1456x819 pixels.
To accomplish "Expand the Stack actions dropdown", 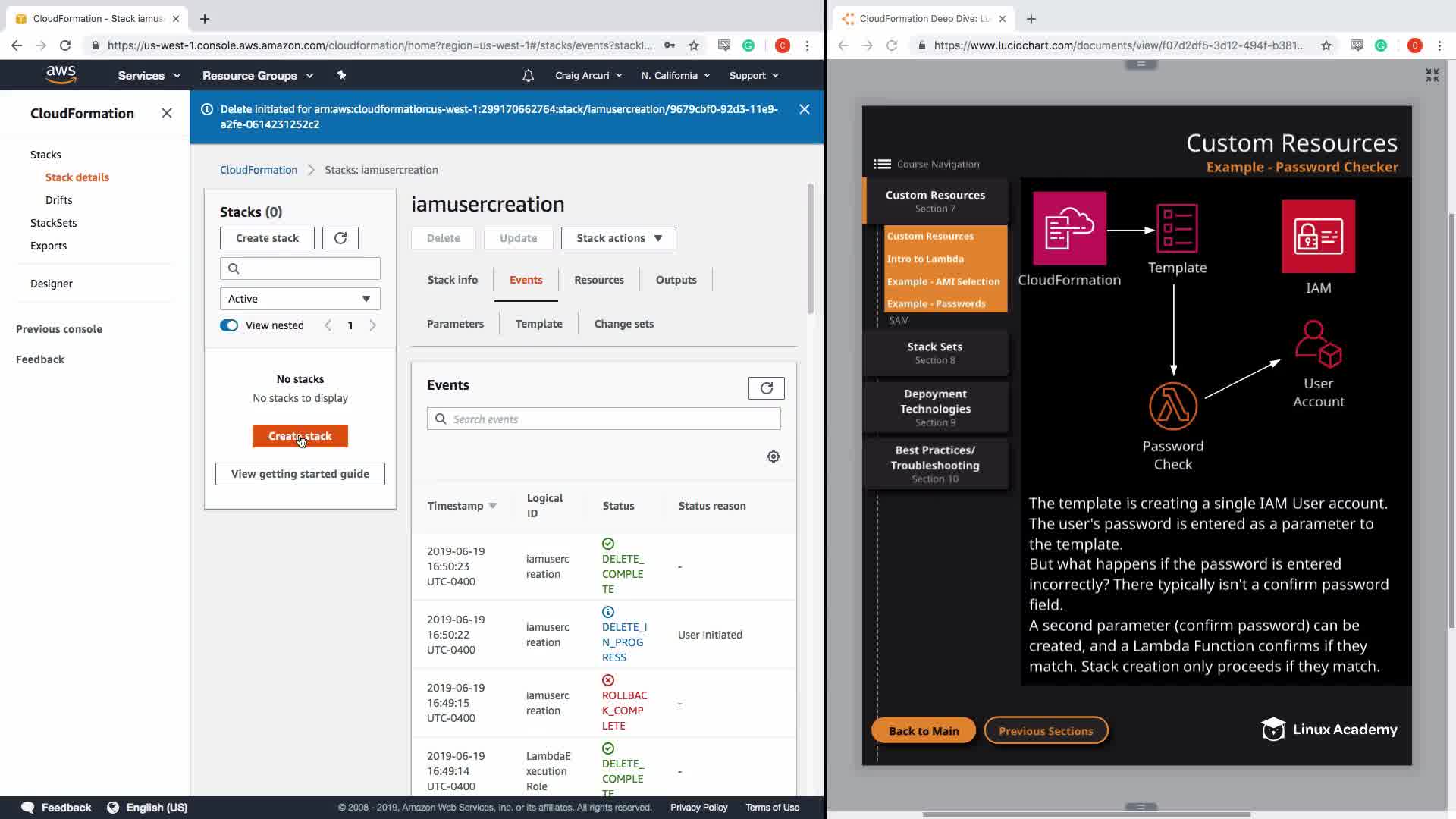I will [x=618, y=238].
